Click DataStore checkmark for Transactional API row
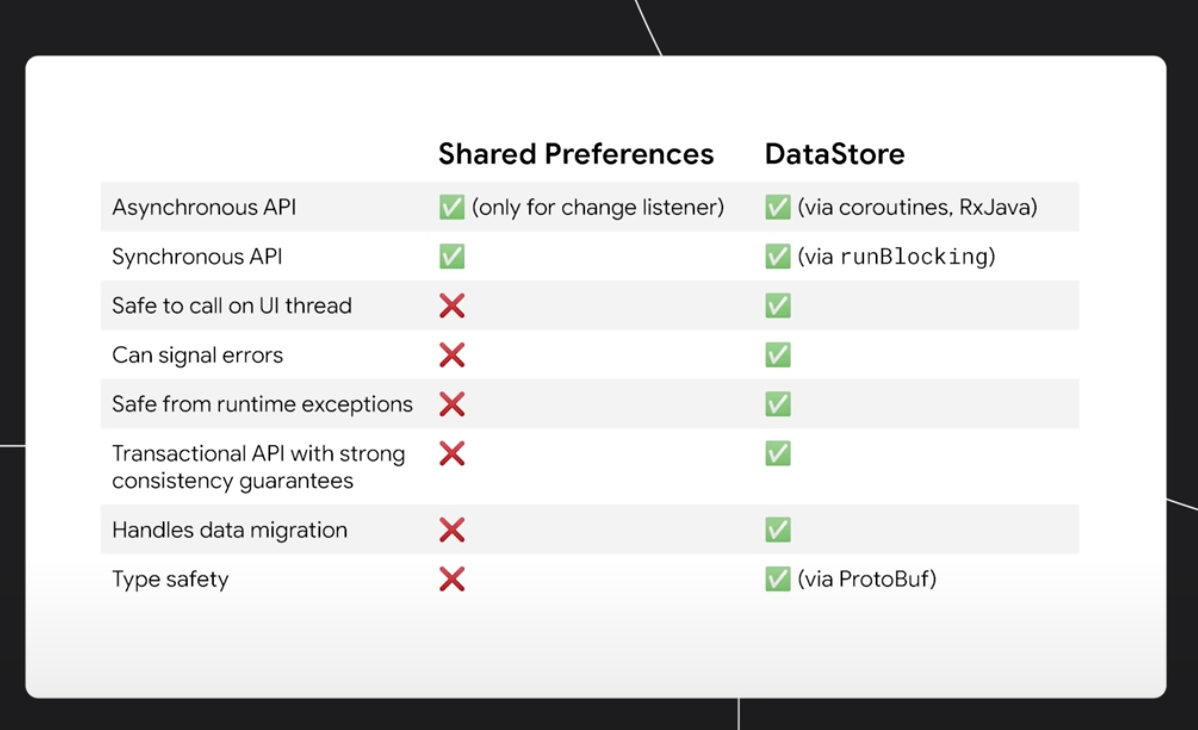1198x730 pixels. [x=778, y=453]
